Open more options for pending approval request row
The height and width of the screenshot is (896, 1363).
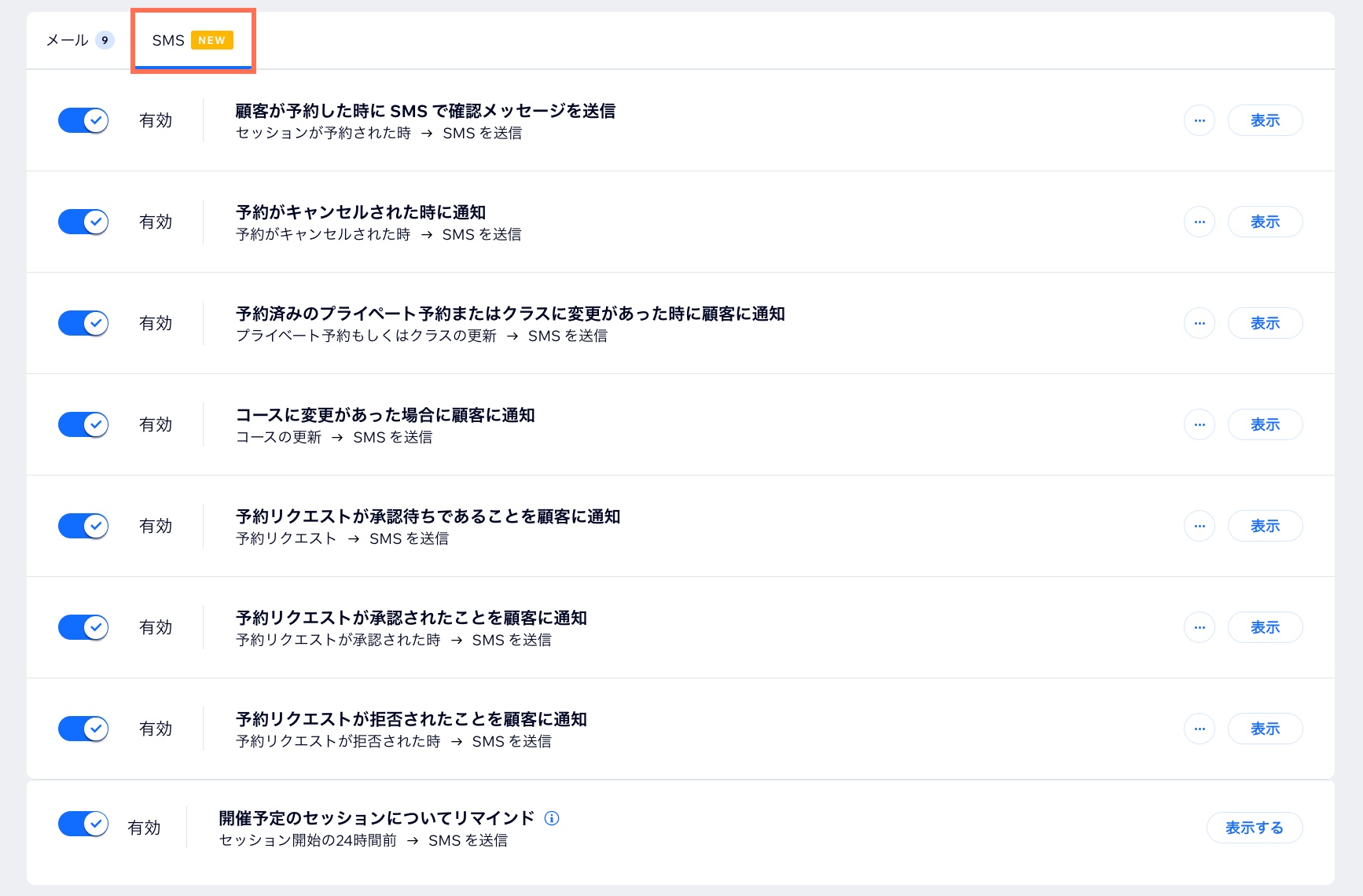click(x=1200, y=526)
